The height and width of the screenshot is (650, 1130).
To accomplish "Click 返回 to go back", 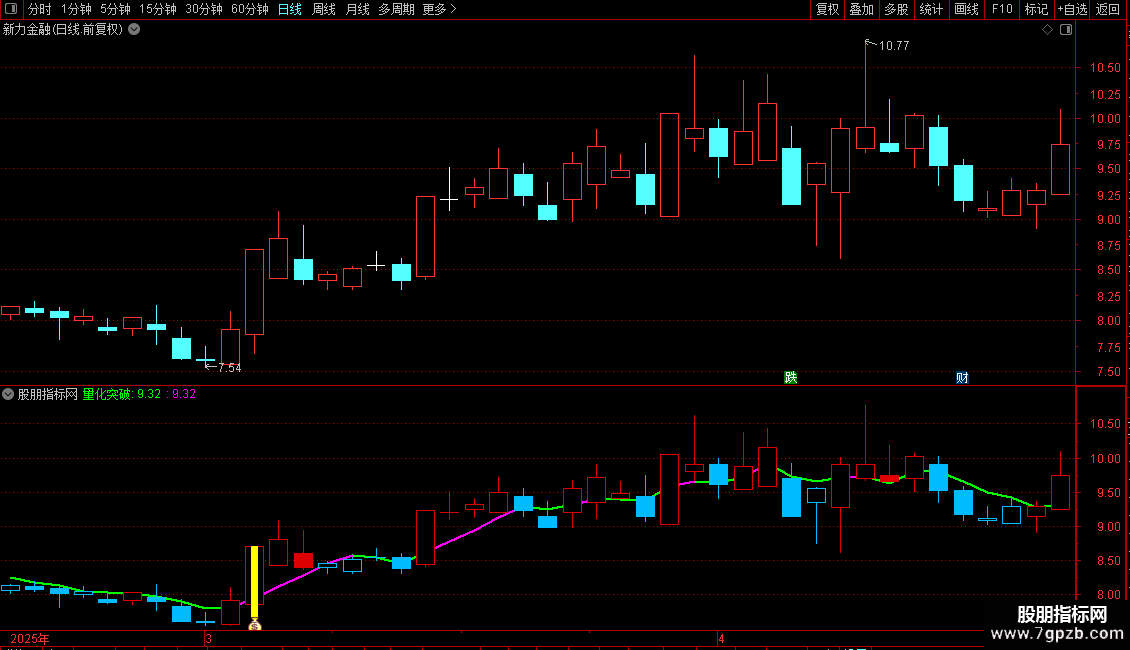I will (x=1108, y=9).
